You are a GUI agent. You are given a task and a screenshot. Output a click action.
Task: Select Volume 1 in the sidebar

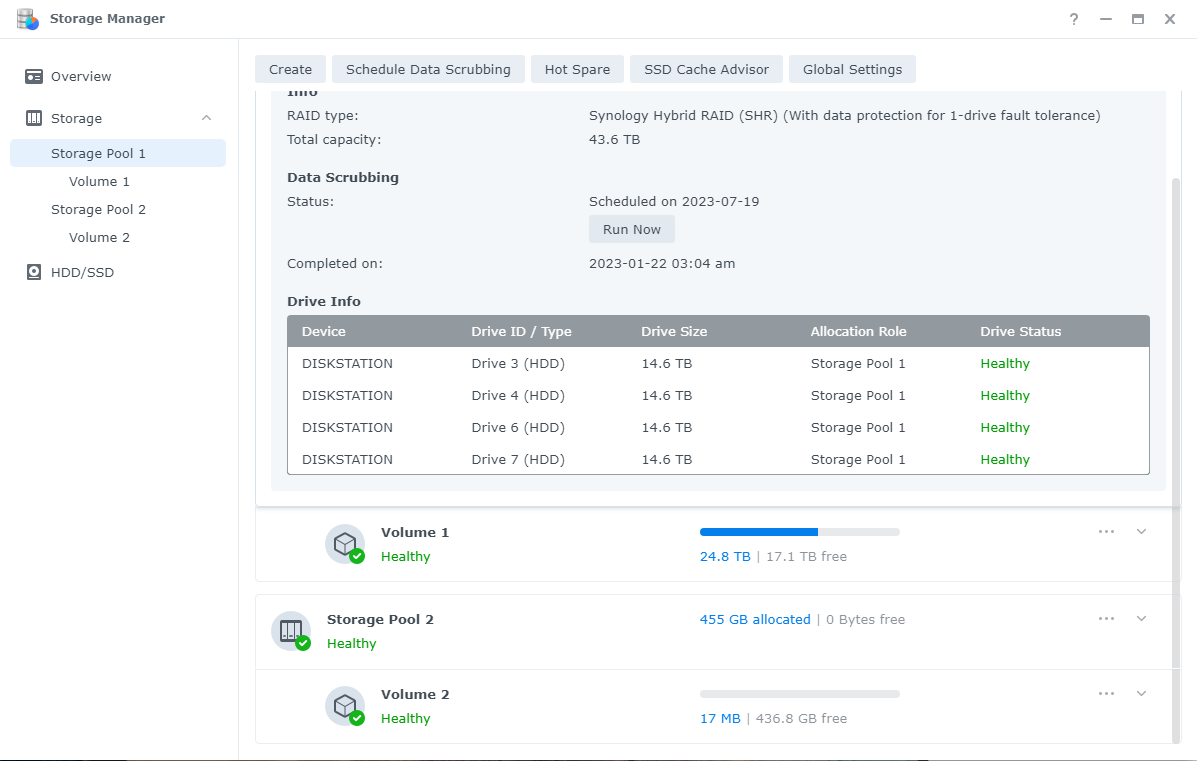tap(99, 182)
